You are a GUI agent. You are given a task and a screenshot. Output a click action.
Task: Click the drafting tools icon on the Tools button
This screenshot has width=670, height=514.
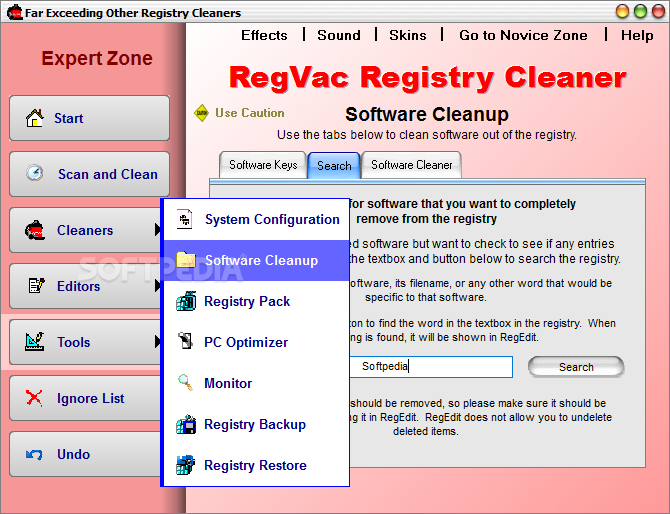[x=35, y=341]
